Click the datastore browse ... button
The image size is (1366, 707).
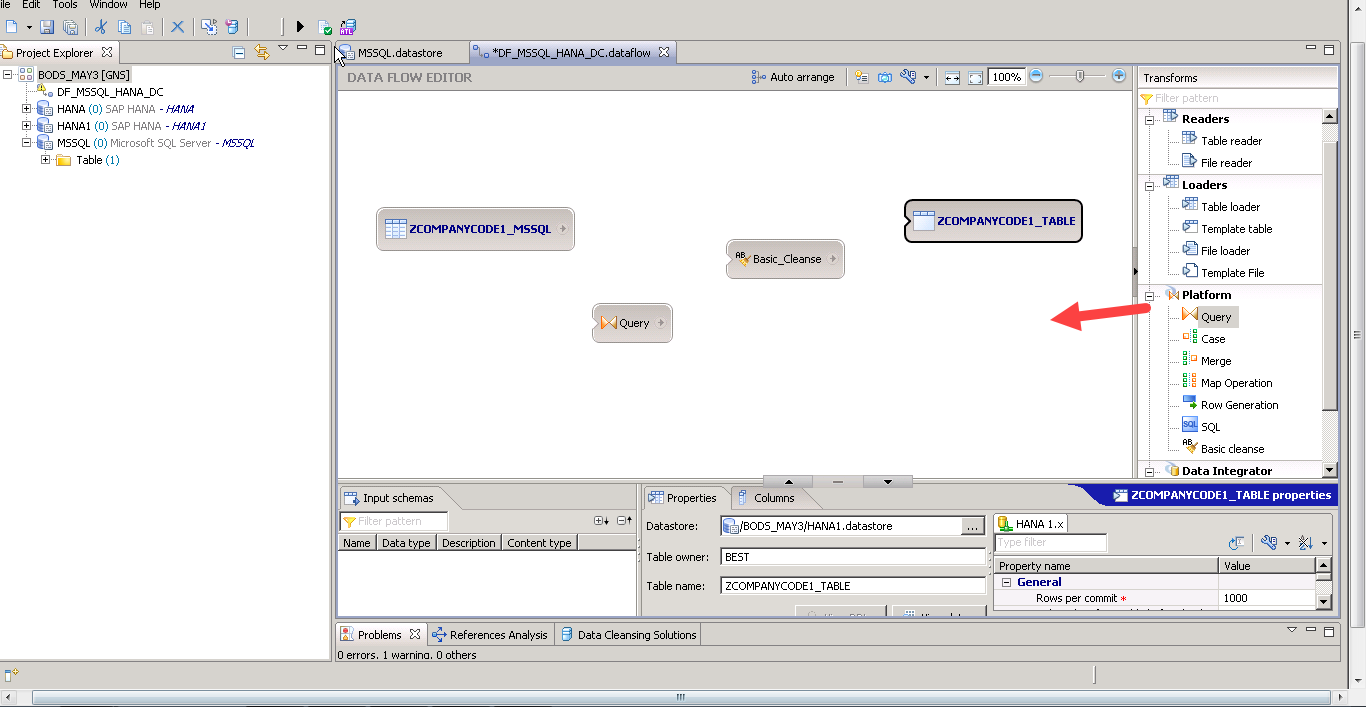[974, 525]
